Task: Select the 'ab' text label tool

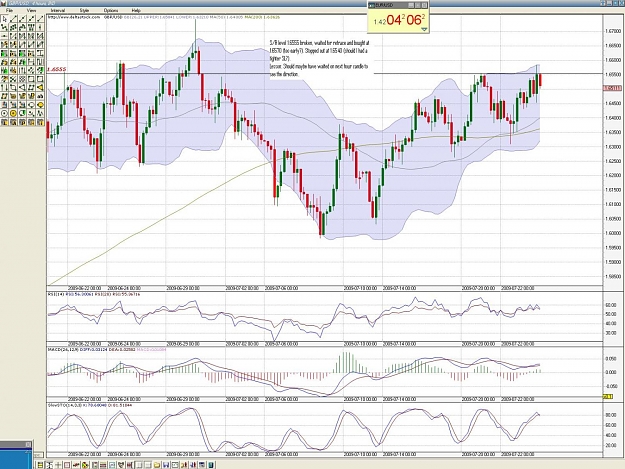Action: [40, 96]
